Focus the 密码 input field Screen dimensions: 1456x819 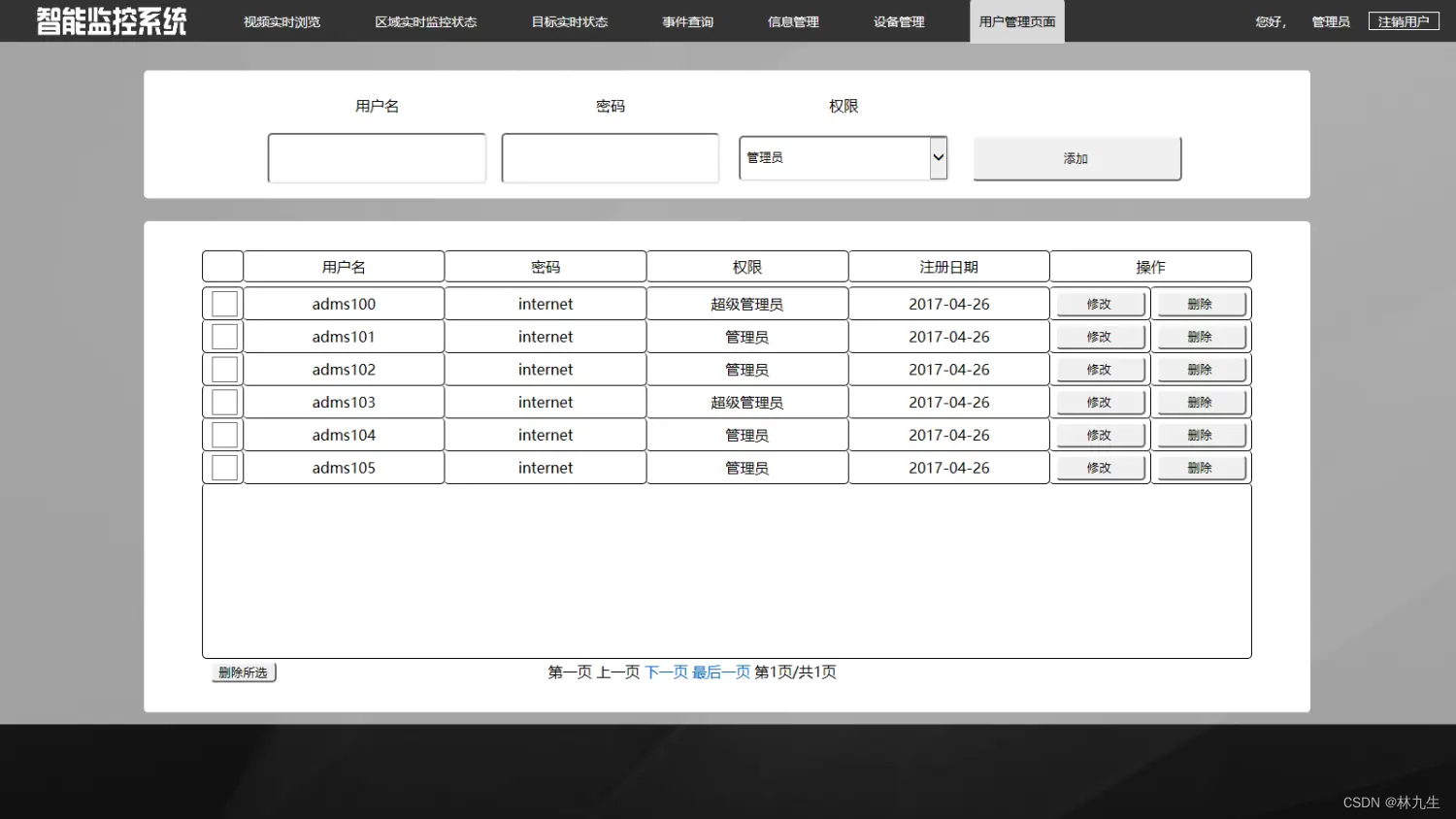[x=611, y=158]
